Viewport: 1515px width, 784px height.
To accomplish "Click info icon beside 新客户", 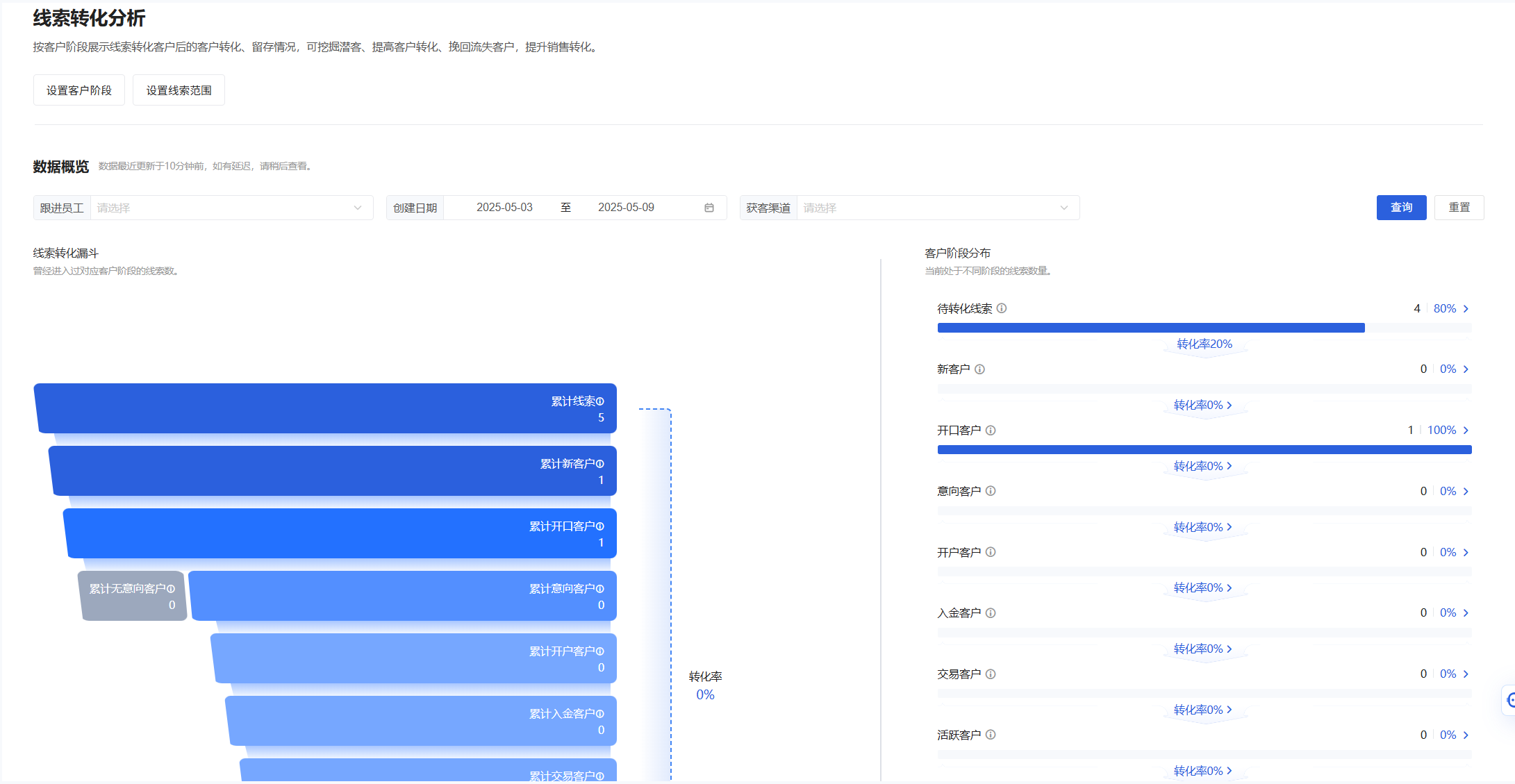I will [979, 369].
